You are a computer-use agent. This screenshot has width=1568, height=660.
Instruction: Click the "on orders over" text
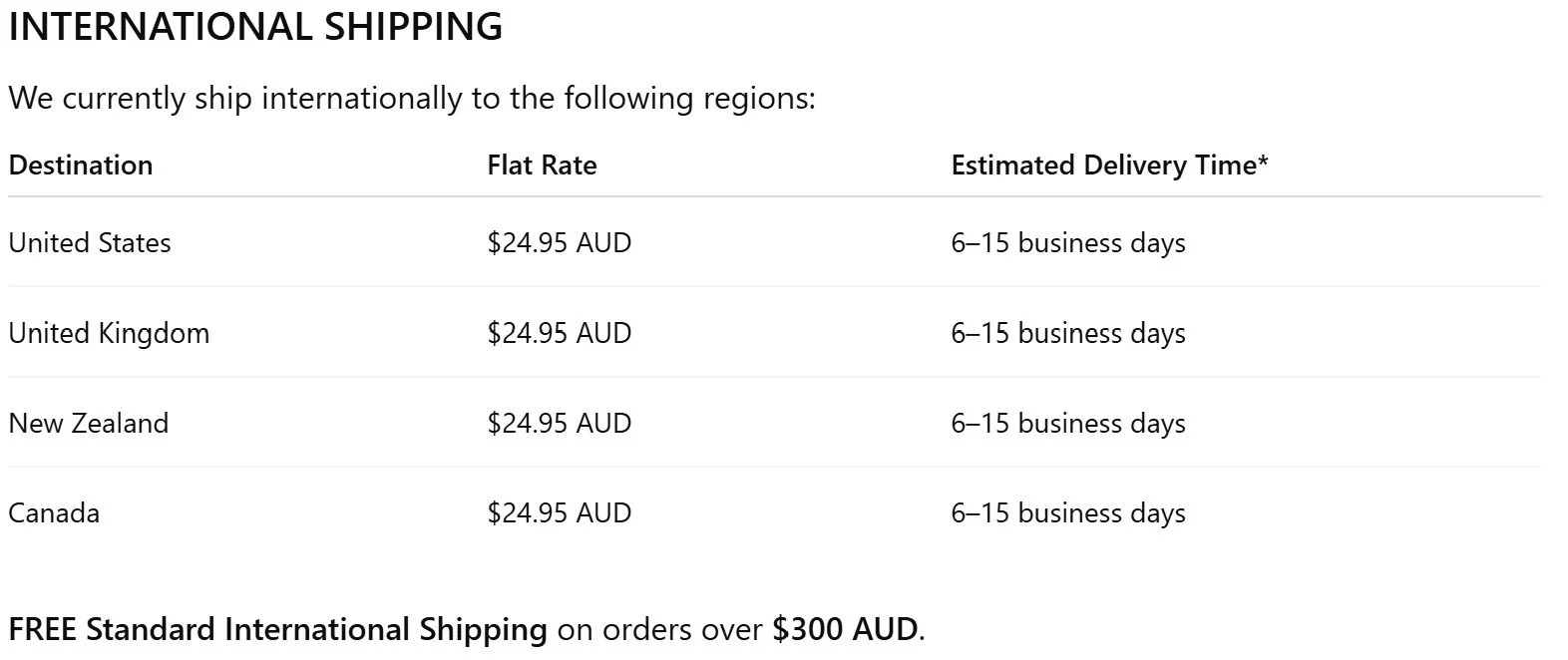[659, 630]
